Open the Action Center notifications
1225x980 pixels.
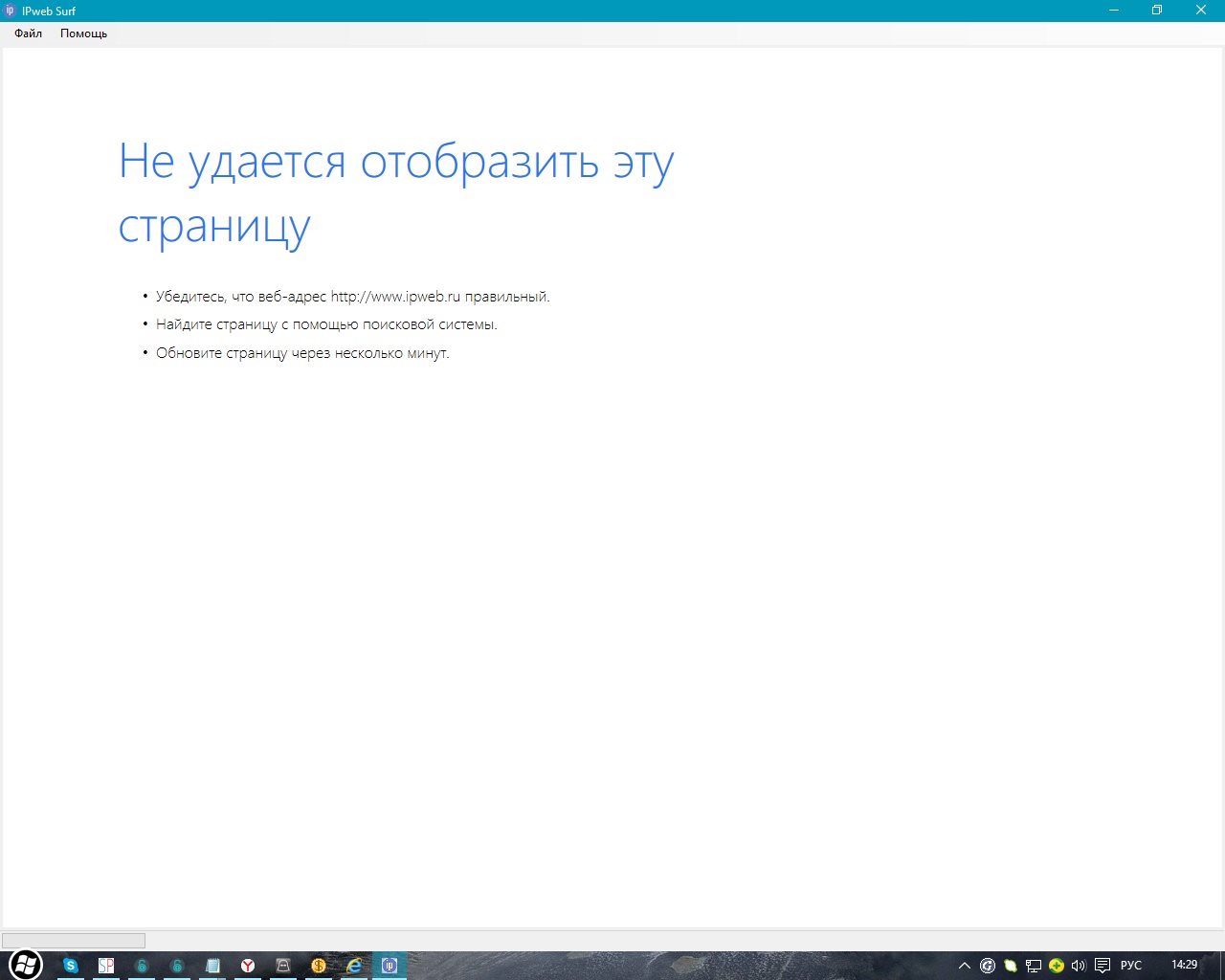click(x=1102, y=966)
